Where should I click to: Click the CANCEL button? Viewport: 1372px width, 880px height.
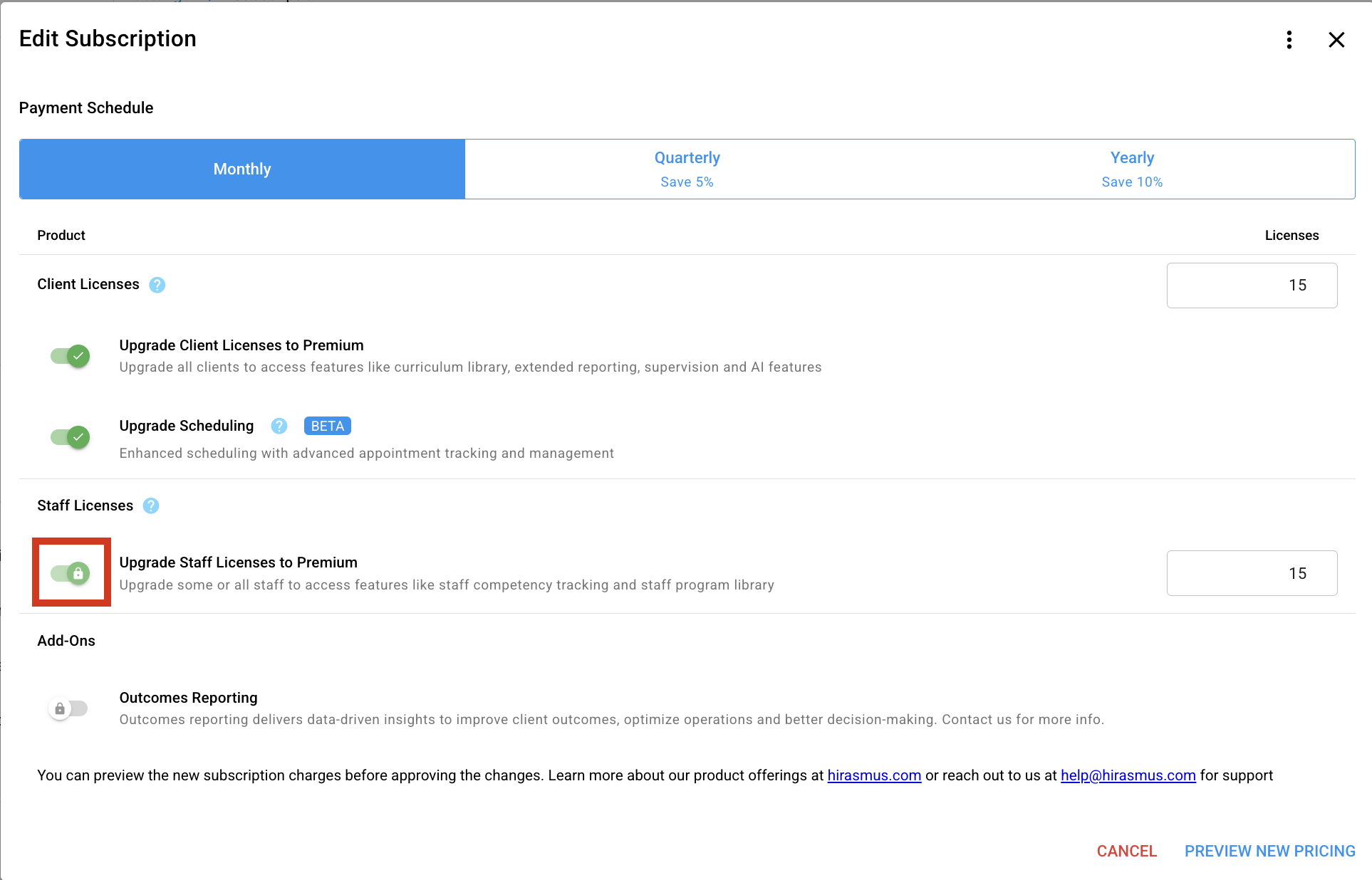pyautogui.click(x=1126, y=851)
